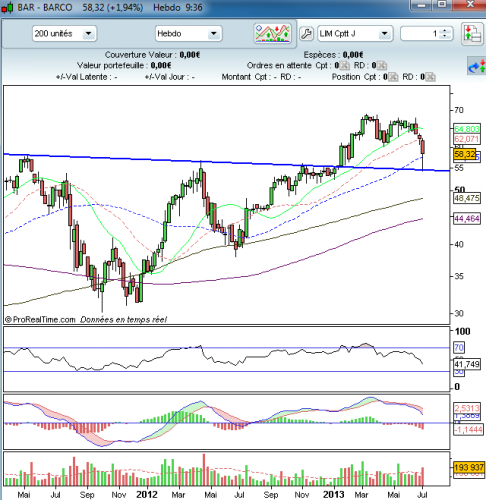Open the chart indicators and trading icon
The height and width of the screenshot is (500, 486).
(x=272, y=33)
